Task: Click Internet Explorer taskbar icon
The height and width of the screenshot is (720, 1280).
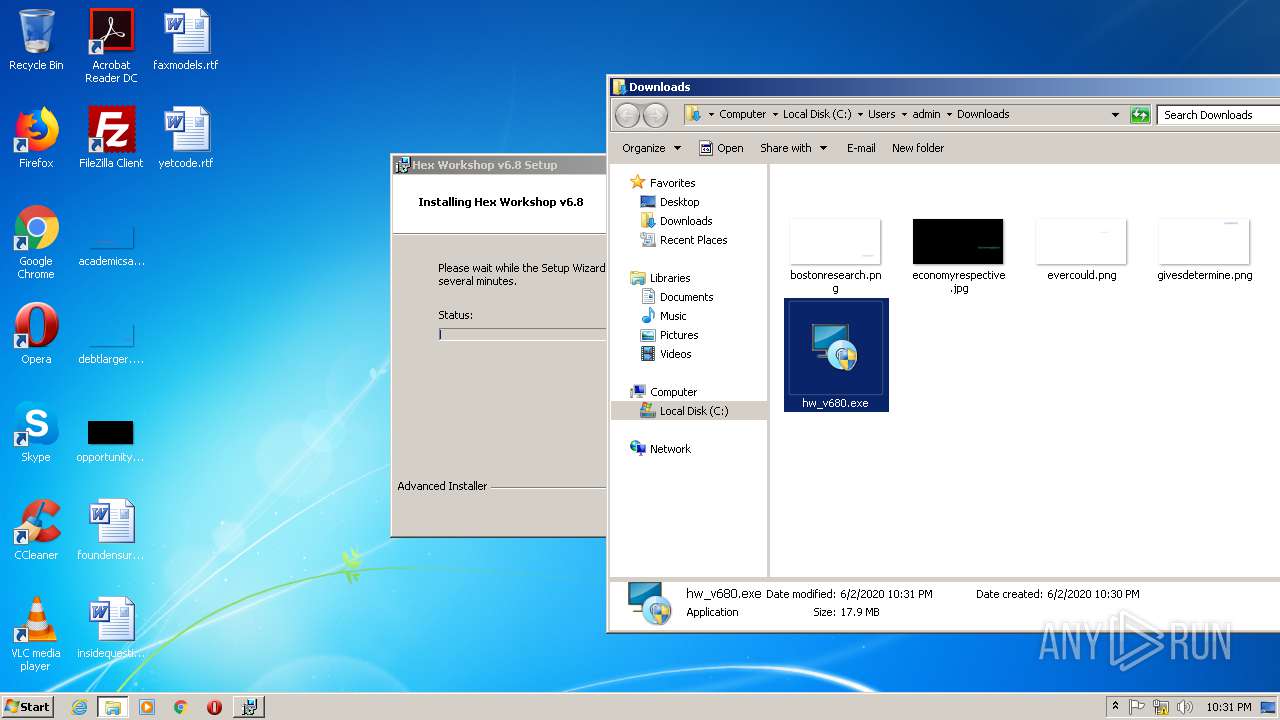Action: 79,707
